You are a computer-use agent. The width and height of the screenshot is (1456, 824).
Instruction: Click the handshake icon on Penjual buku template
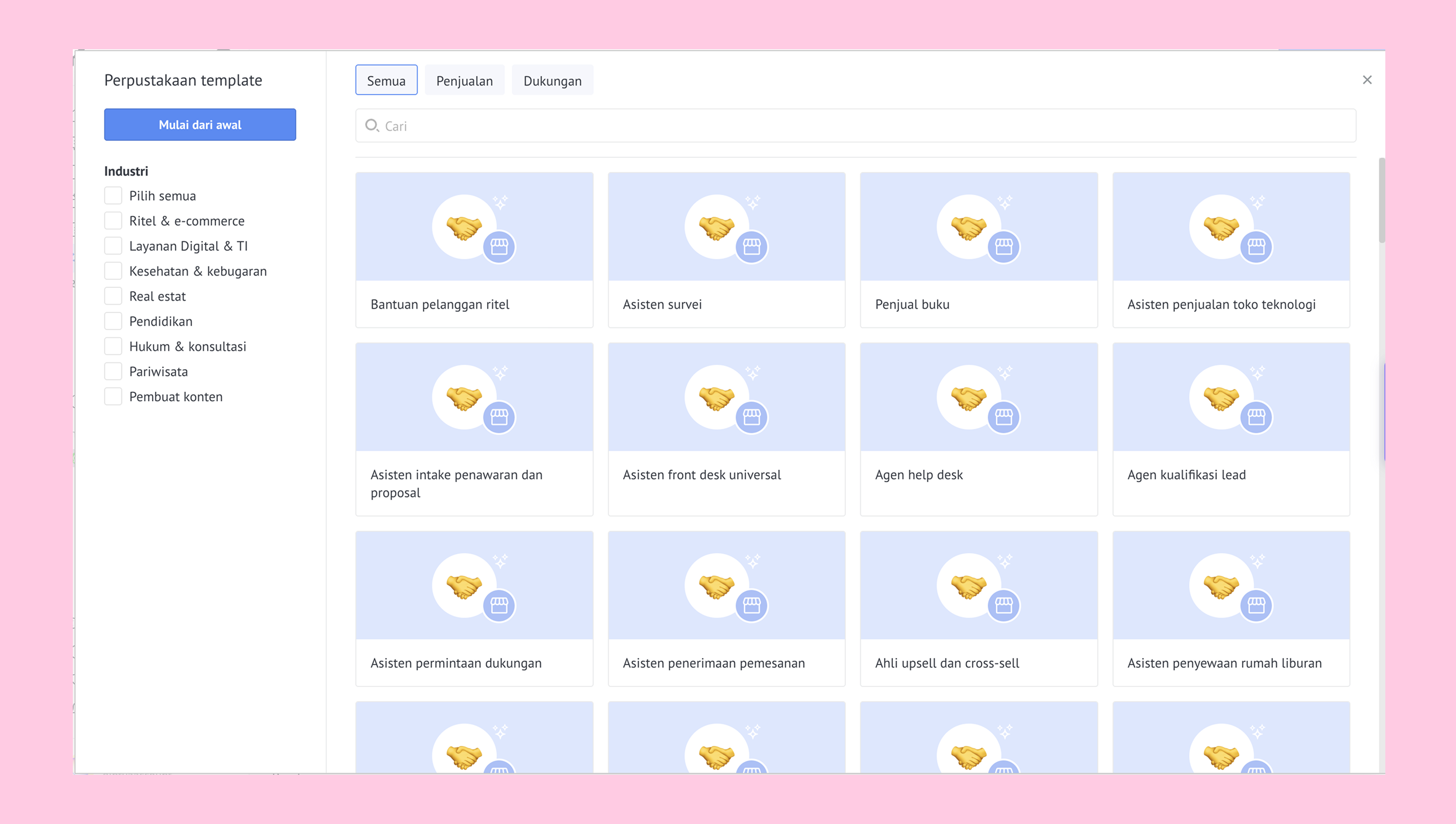tap(968, 228)
